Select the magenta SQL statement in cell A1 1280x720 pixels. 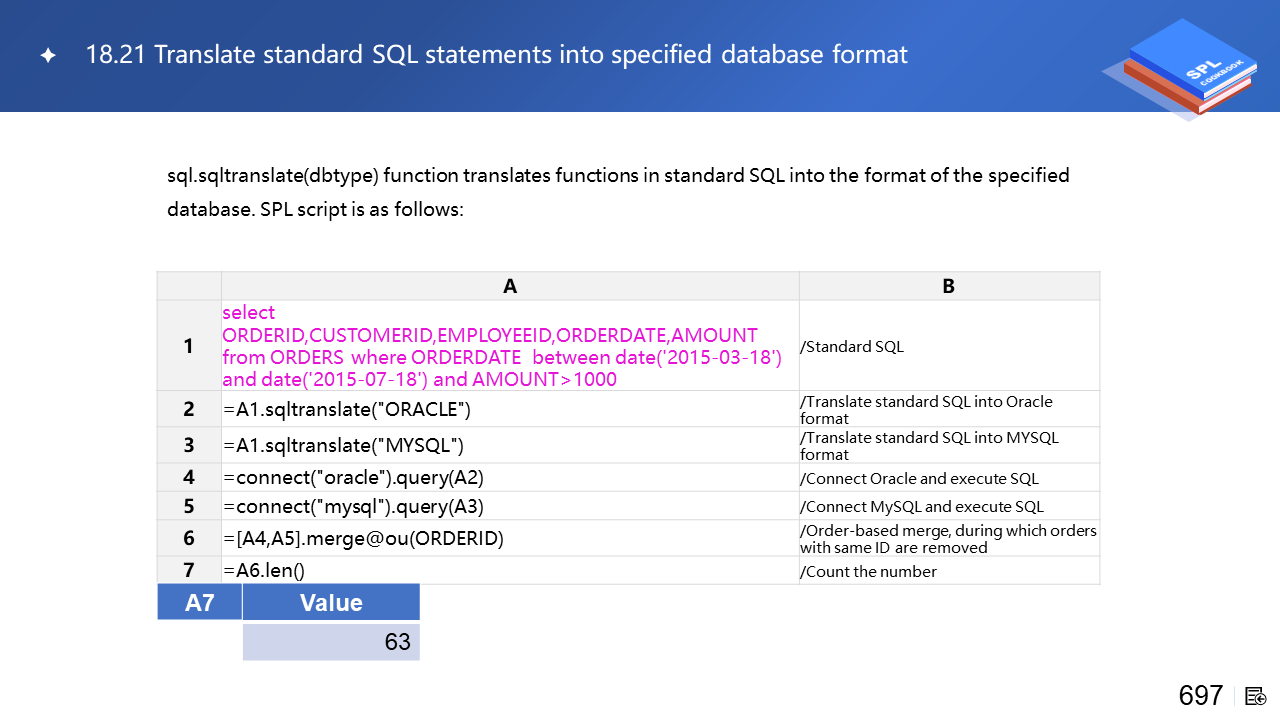pyautogui.click(x=501, y=346)
